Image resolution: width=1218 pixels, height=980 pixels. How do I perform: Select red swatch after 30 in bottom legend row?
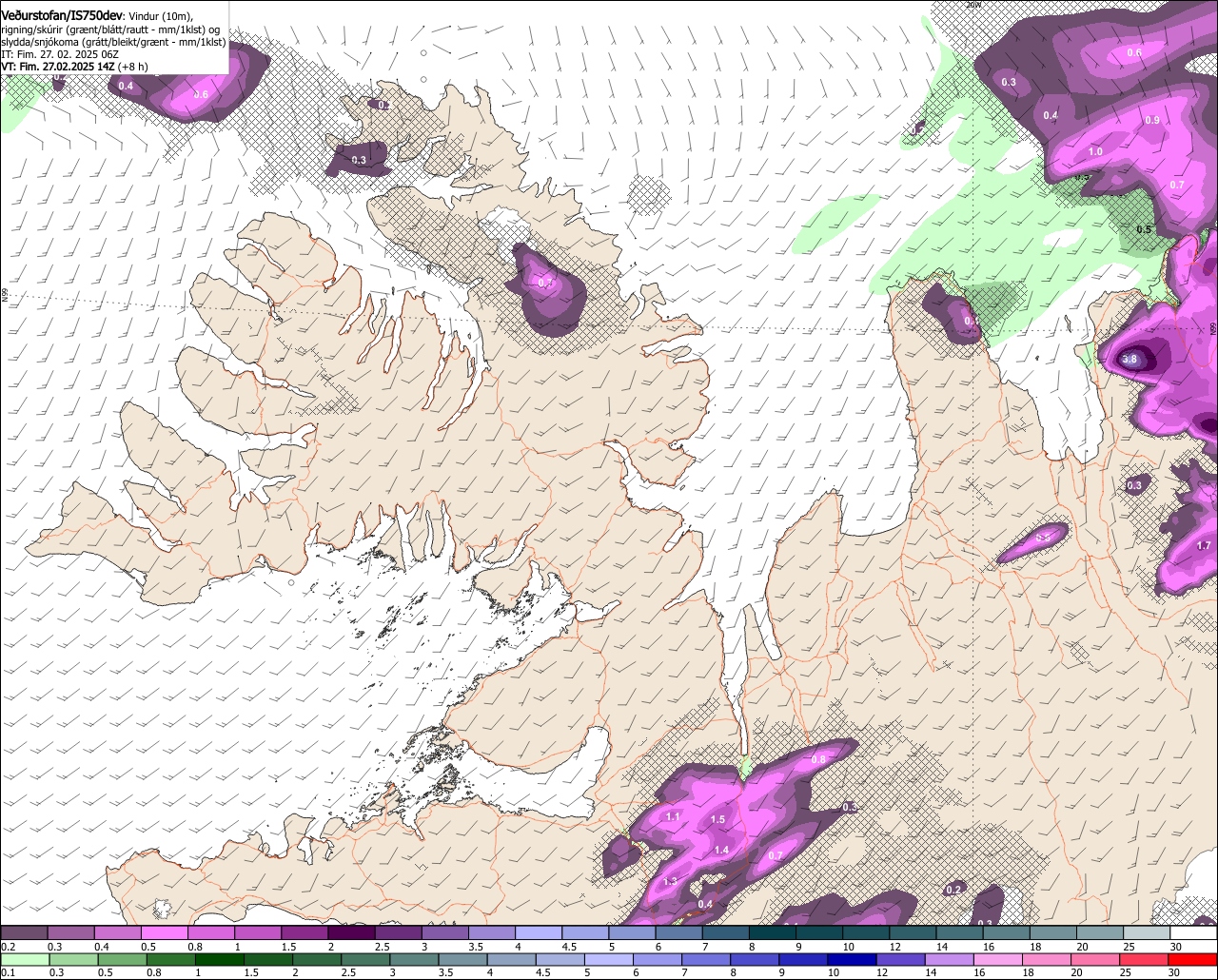1194,960
